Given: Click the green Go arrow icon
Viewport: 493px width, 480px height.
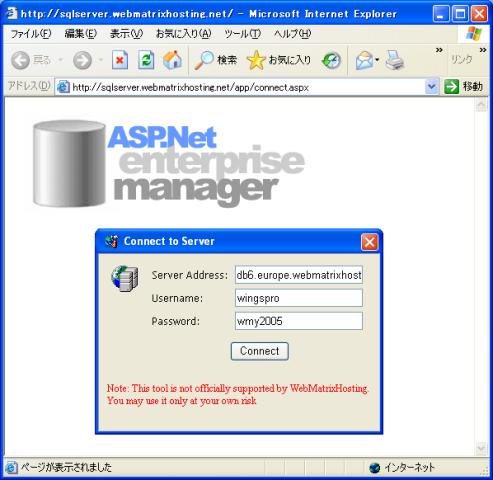Looking at the screenshot, I should [452, 87].
